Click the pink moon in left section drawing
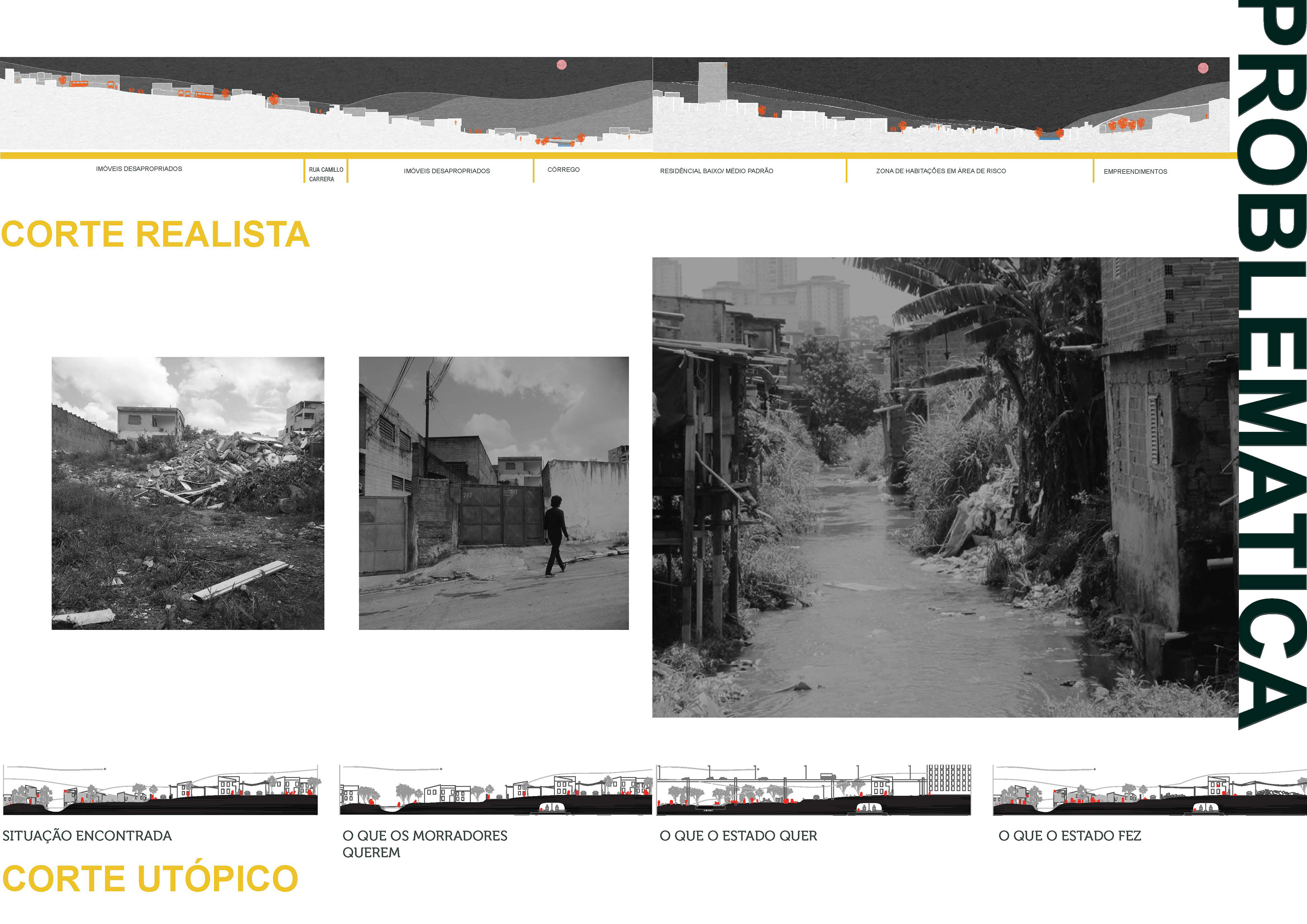 click(561, 64)
